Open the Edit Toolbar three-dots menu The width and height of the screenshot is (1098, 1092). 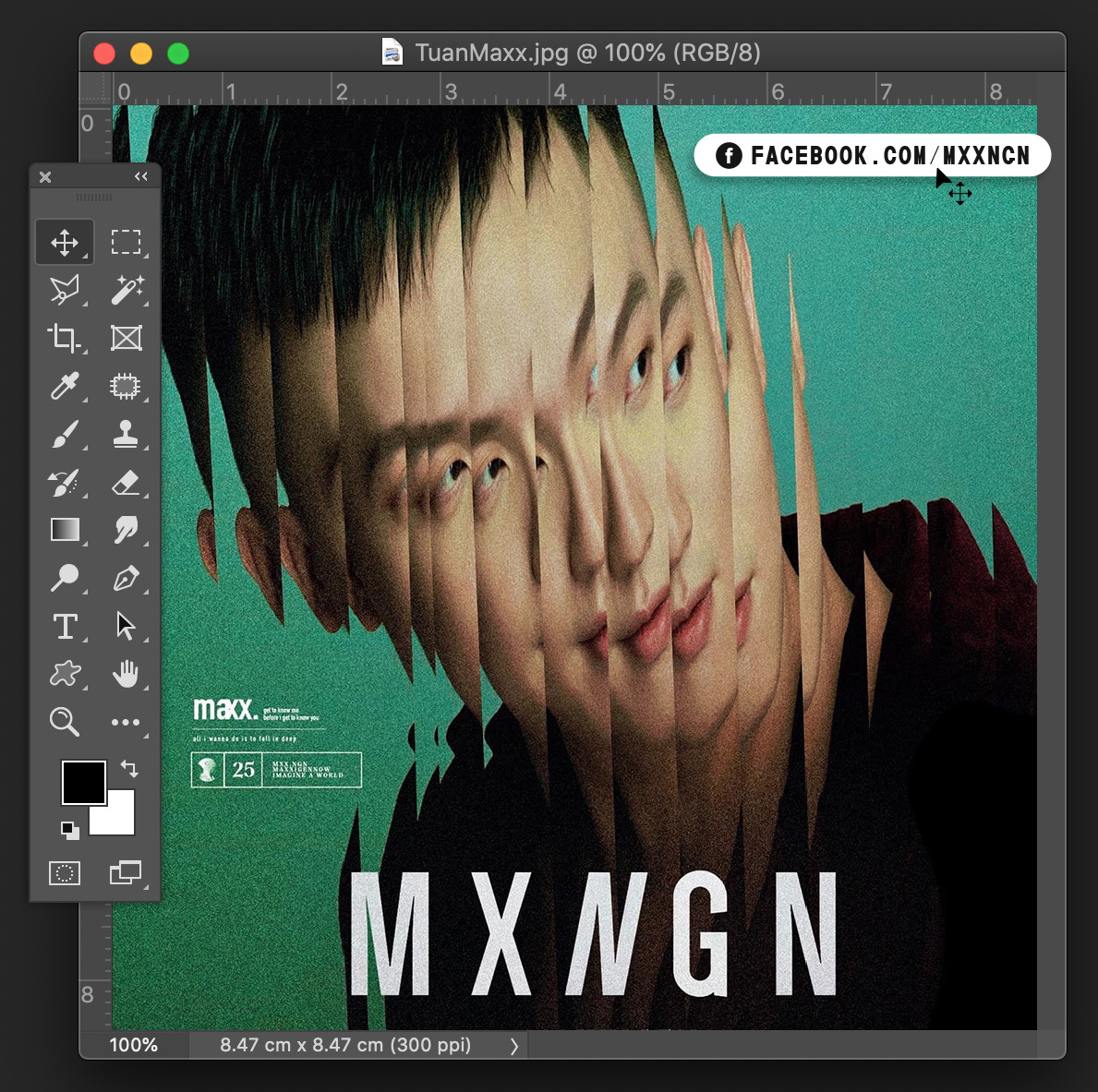coord(126,722)
